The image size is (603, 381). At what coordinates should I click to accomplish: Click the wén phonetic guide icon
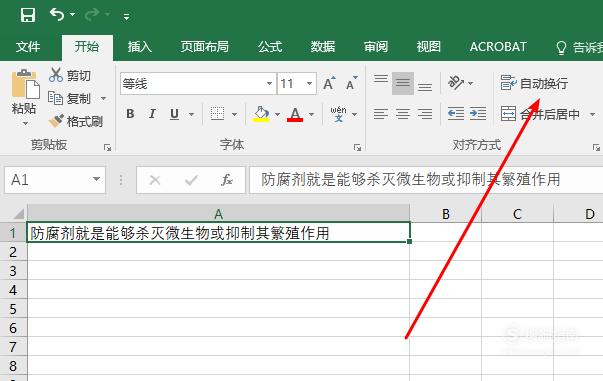[338, 114]
